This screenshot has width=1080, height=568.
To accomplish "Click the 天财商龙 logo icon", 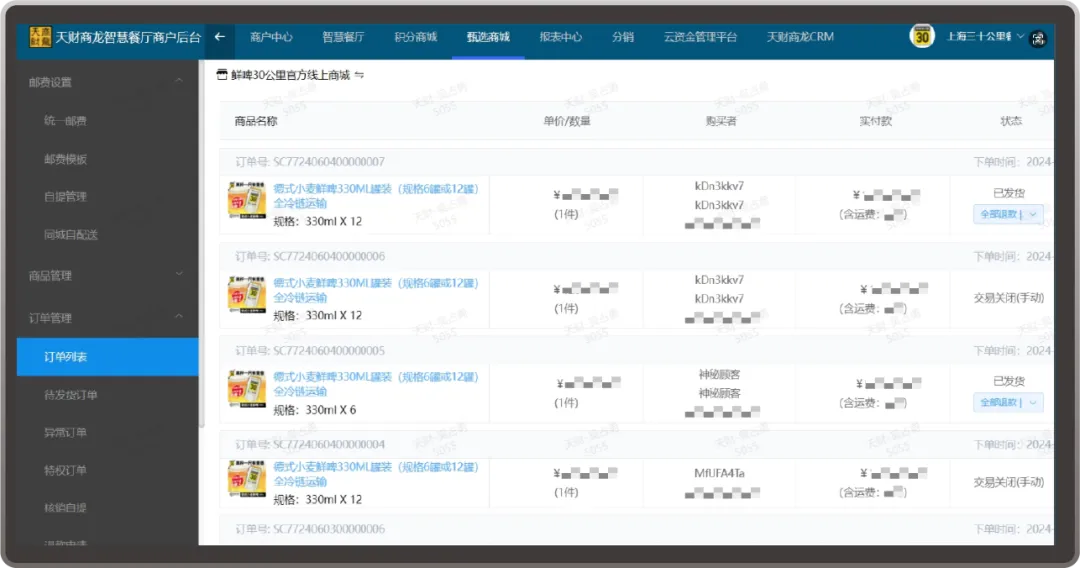I will 40,37.
